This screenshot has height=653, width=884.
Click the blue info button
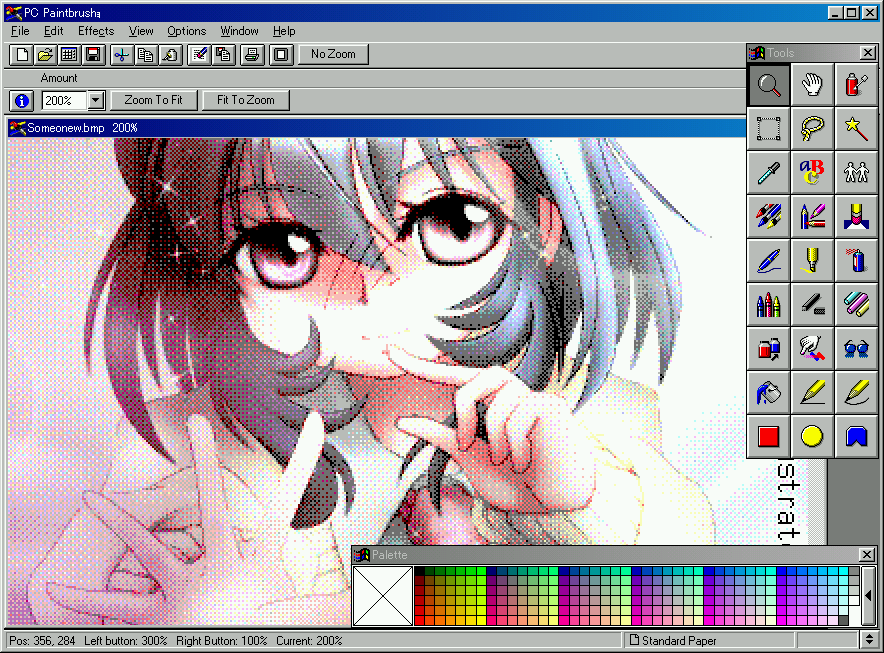21,101
